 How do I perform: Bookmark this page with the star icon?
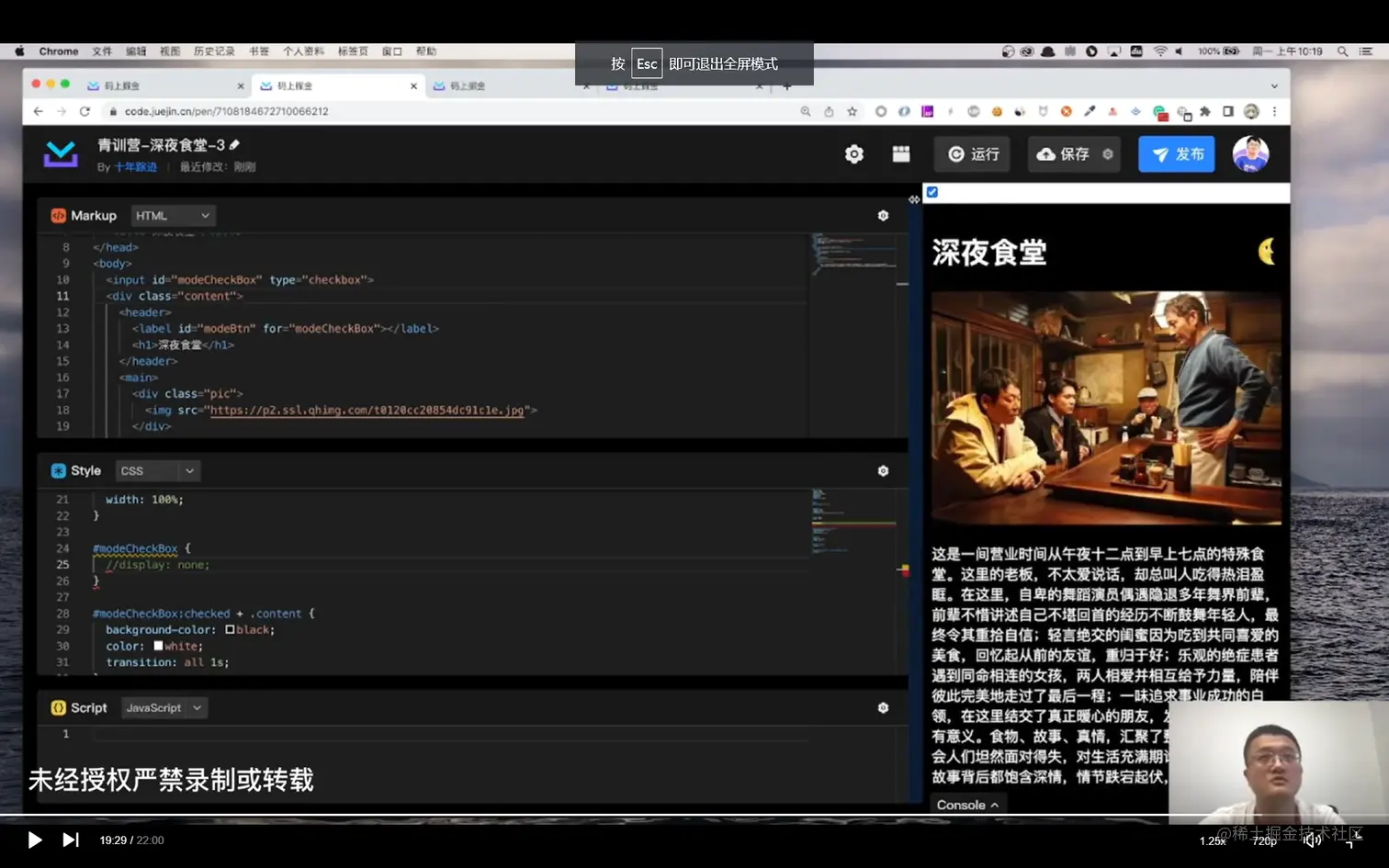pos(853,111)
